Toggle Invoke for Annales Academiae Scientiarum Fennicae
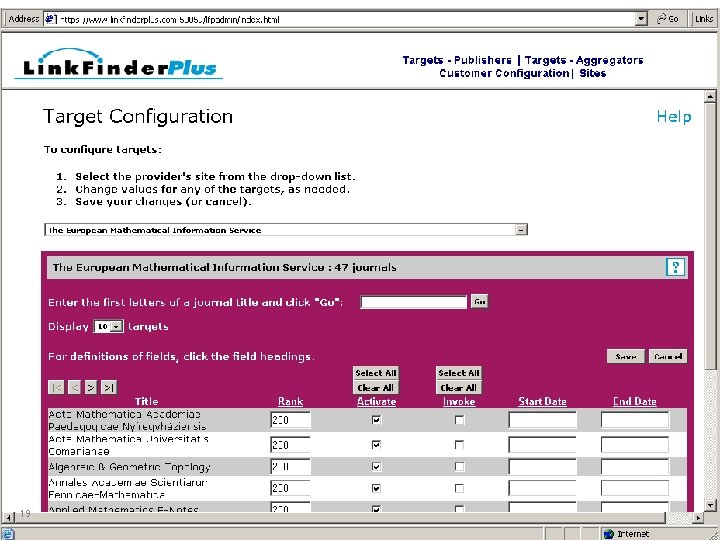 [x=459, y=488]
